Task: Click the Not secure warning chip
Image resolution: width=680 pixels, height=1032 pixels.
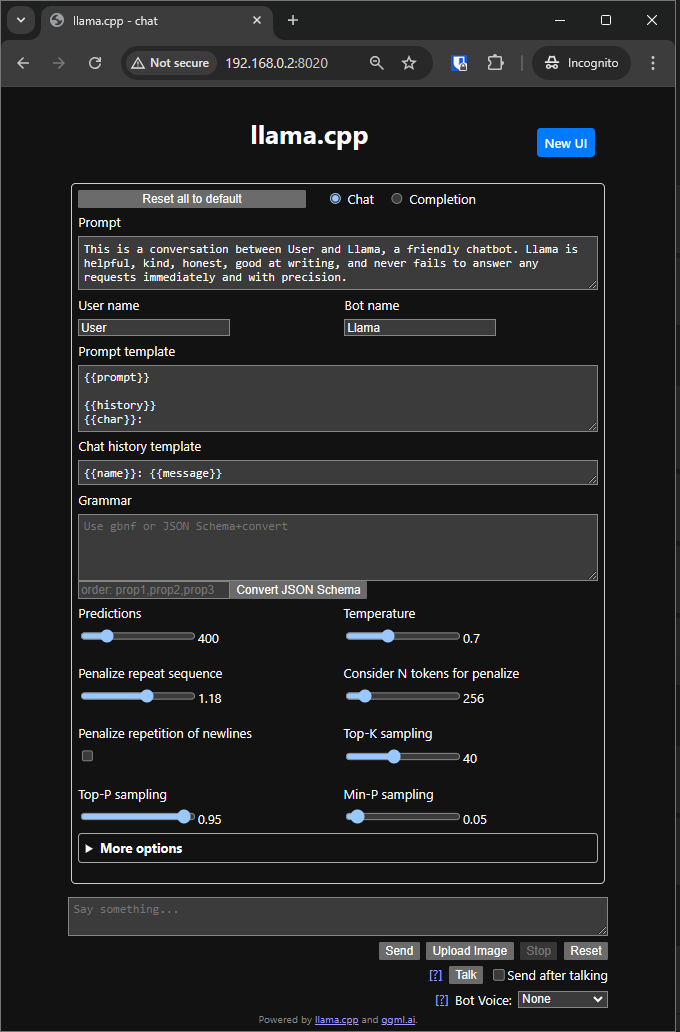Action: (x=170, y=63)
